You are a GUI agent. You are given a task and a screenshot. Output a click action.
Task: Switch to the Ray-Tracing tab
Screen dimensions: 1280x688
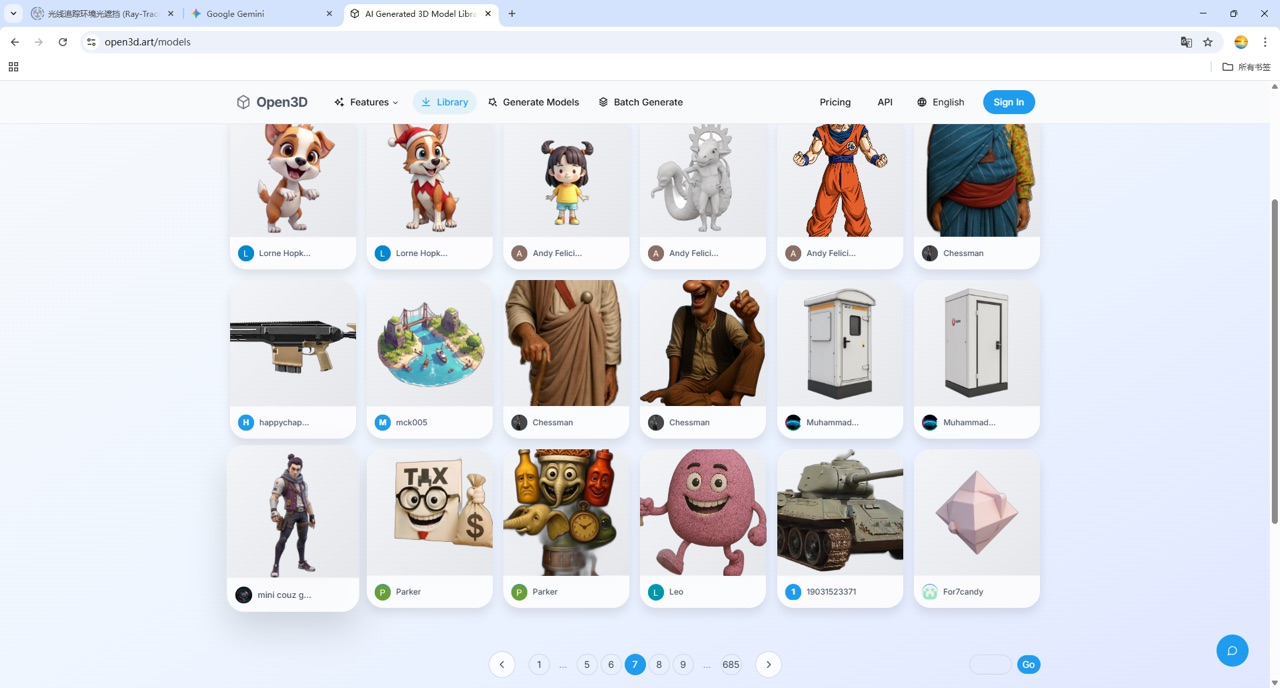click(100, 14)
